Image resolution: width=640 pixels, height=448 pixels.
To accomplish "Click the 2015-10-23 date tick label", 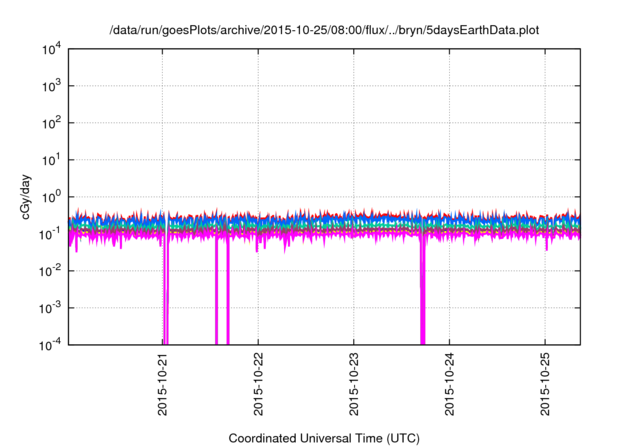I will [x=353, y=384].
